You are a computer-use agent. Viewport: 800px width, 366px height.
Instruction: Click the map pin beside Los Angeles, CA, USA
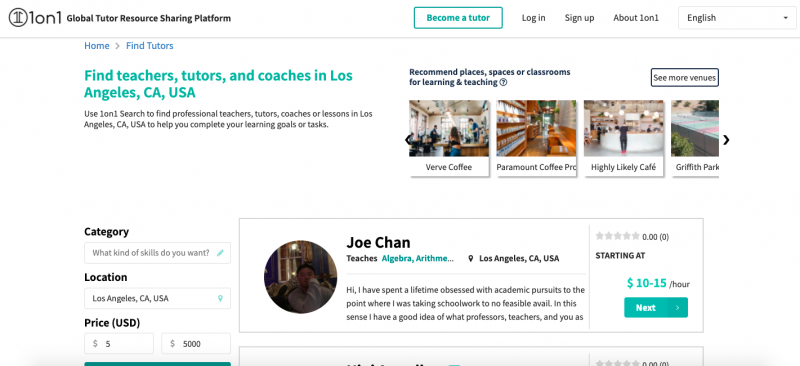(x=471, y=258)
